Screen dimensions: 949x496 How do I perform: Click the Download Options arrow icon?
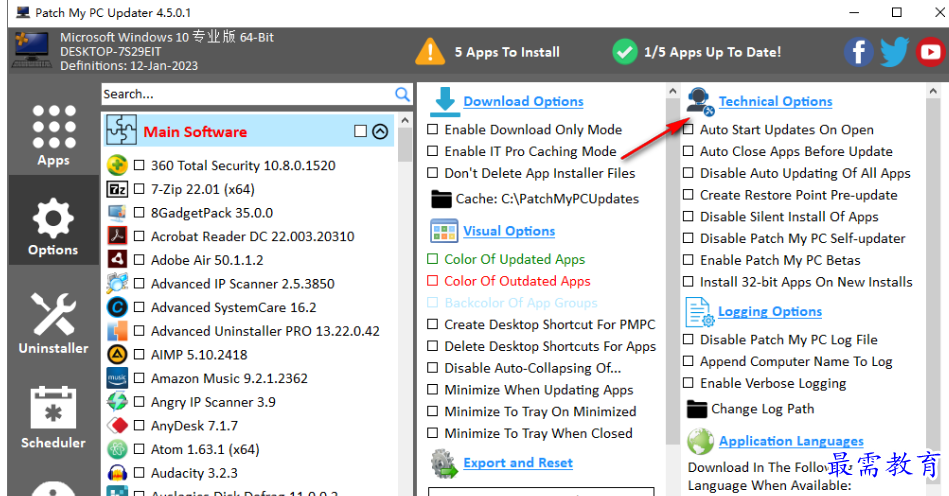[445, 101]
